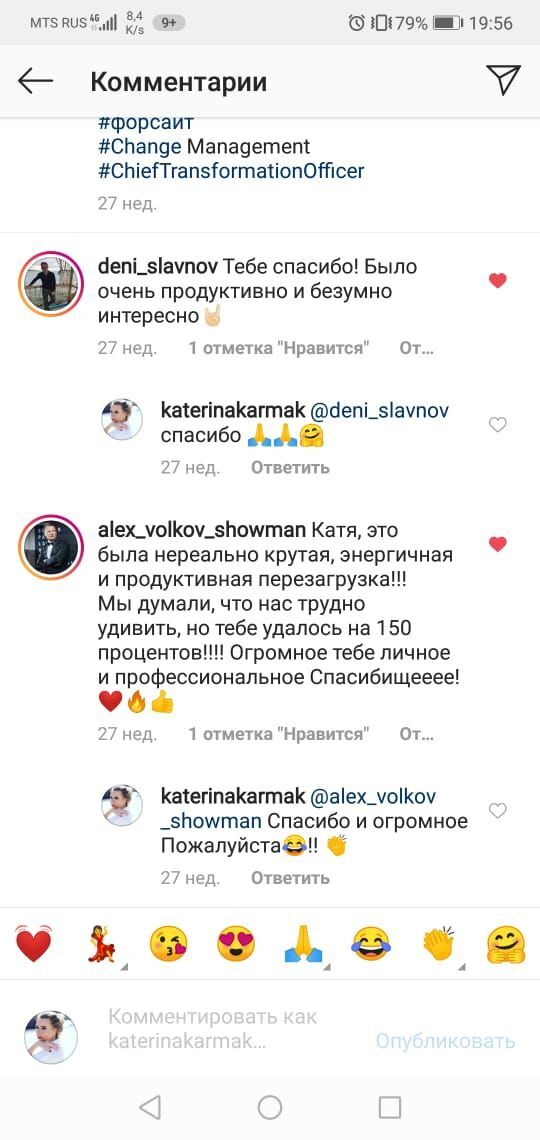Unlike deni_slavnov's comment with red heart
Viewport: 540px width, 1140px height.
point(498,281)
